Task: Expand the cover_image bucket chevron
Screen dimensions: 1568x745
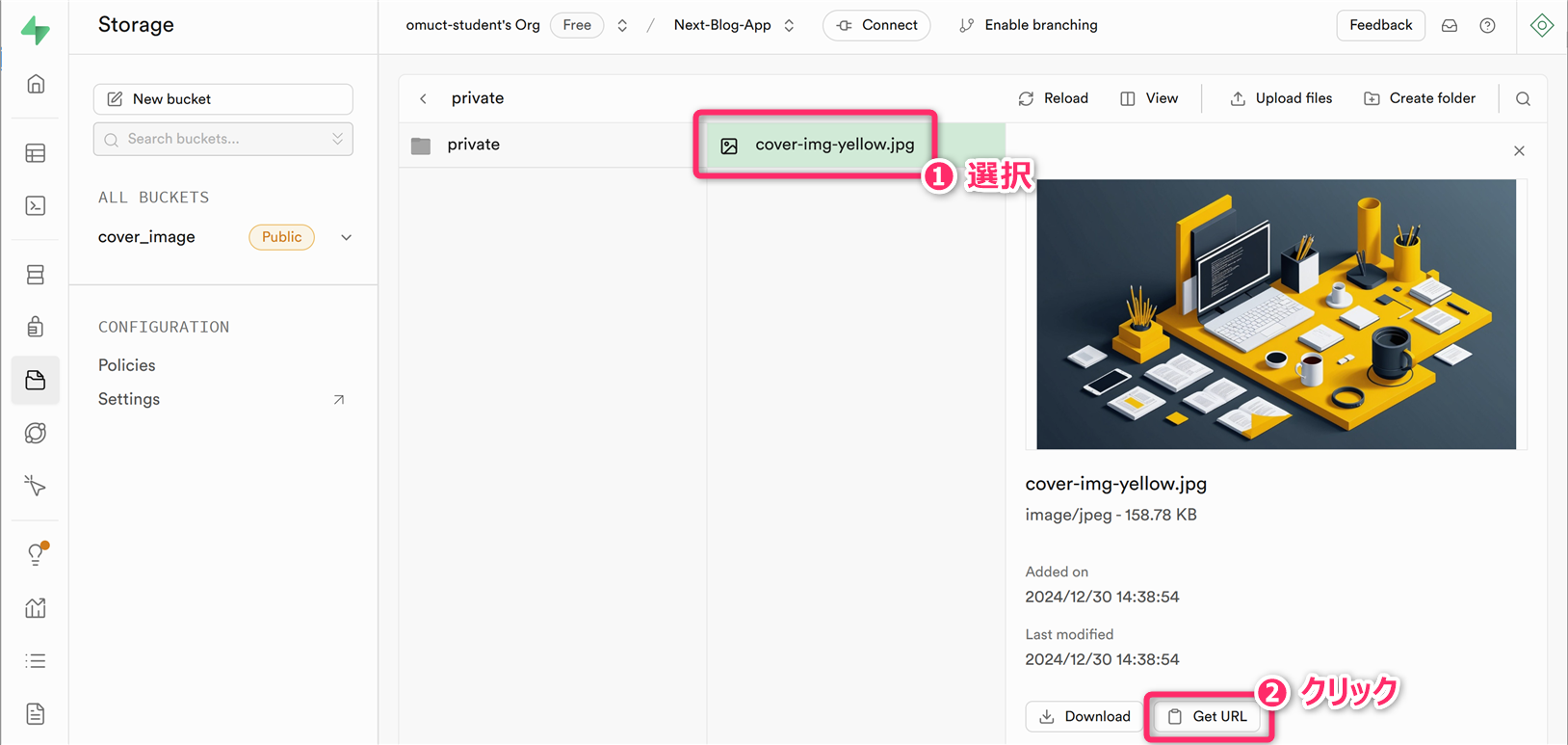Action: [346, 237]
